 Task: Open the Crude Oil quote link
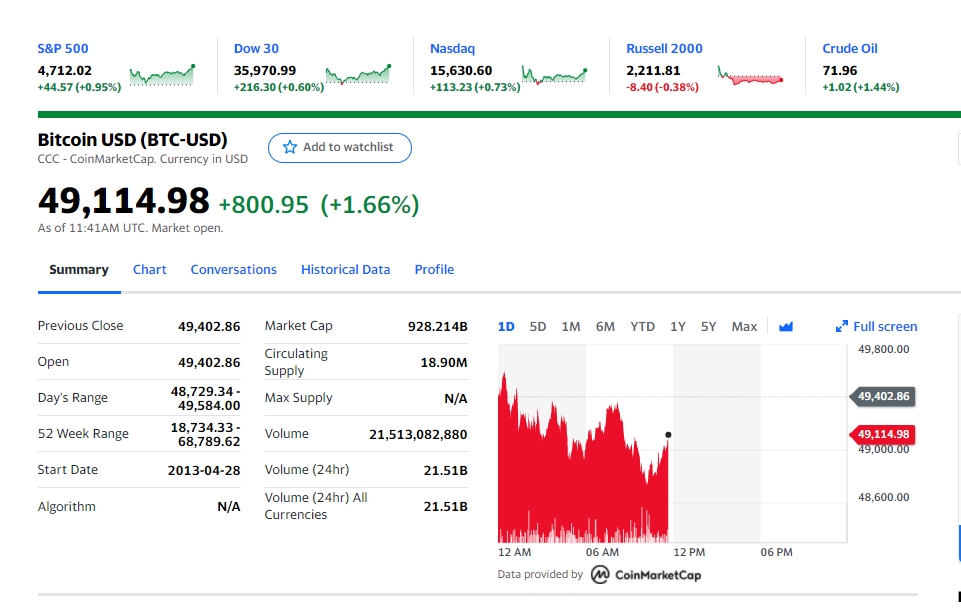(849, 48)
